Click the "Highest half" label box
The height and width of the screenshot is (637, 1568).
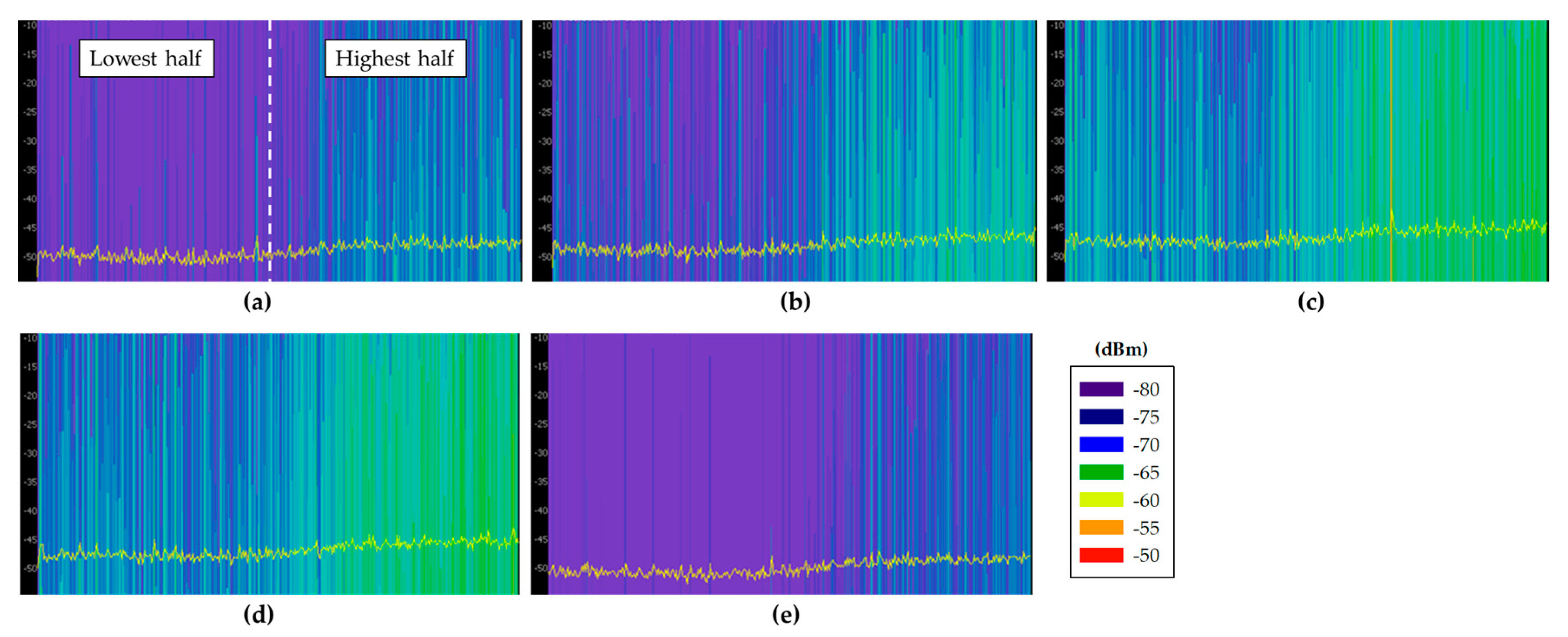pyautogui.click(x=395, y=59)
